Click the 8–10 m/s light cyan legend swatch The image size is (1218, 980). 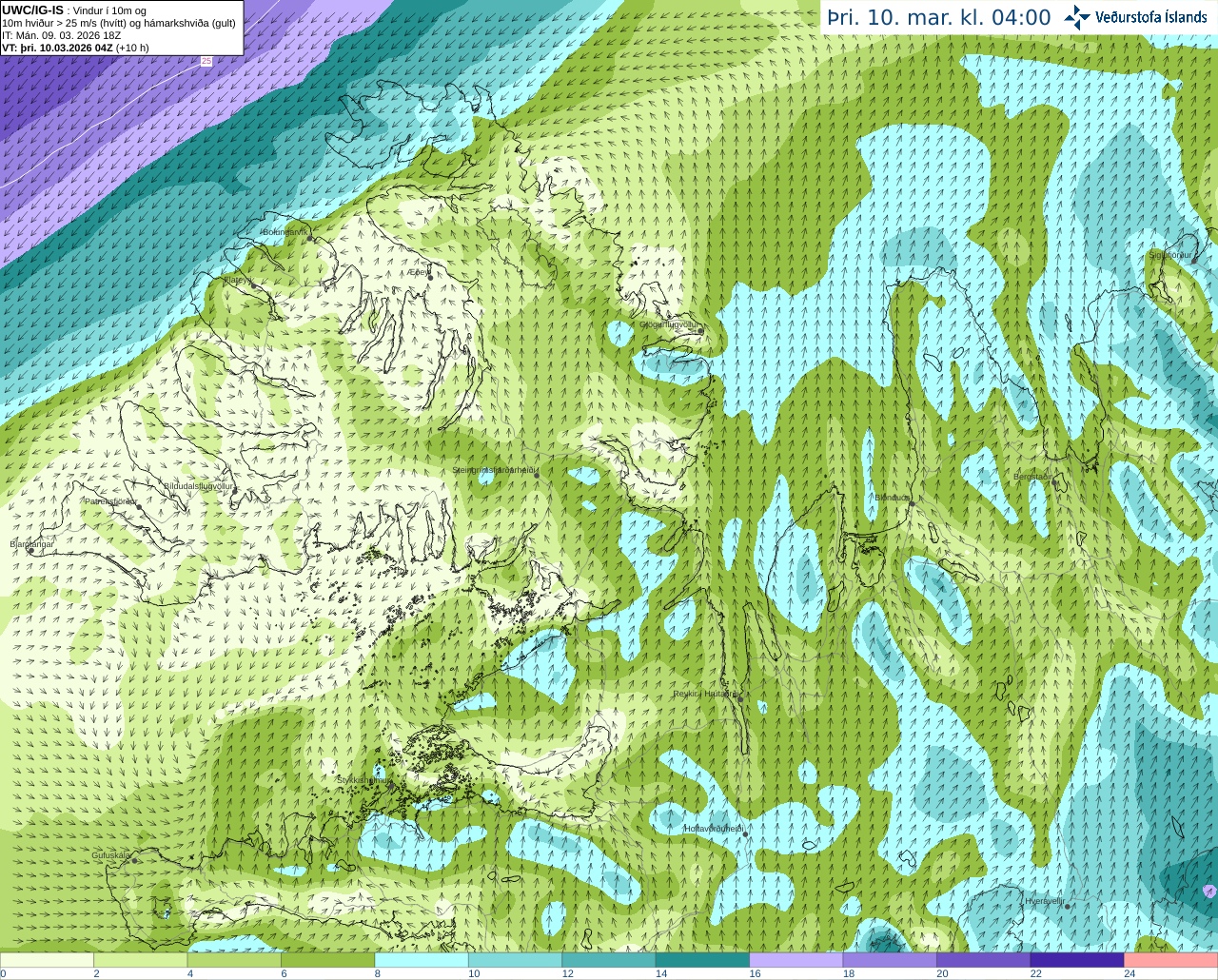(x=422, y=959)
